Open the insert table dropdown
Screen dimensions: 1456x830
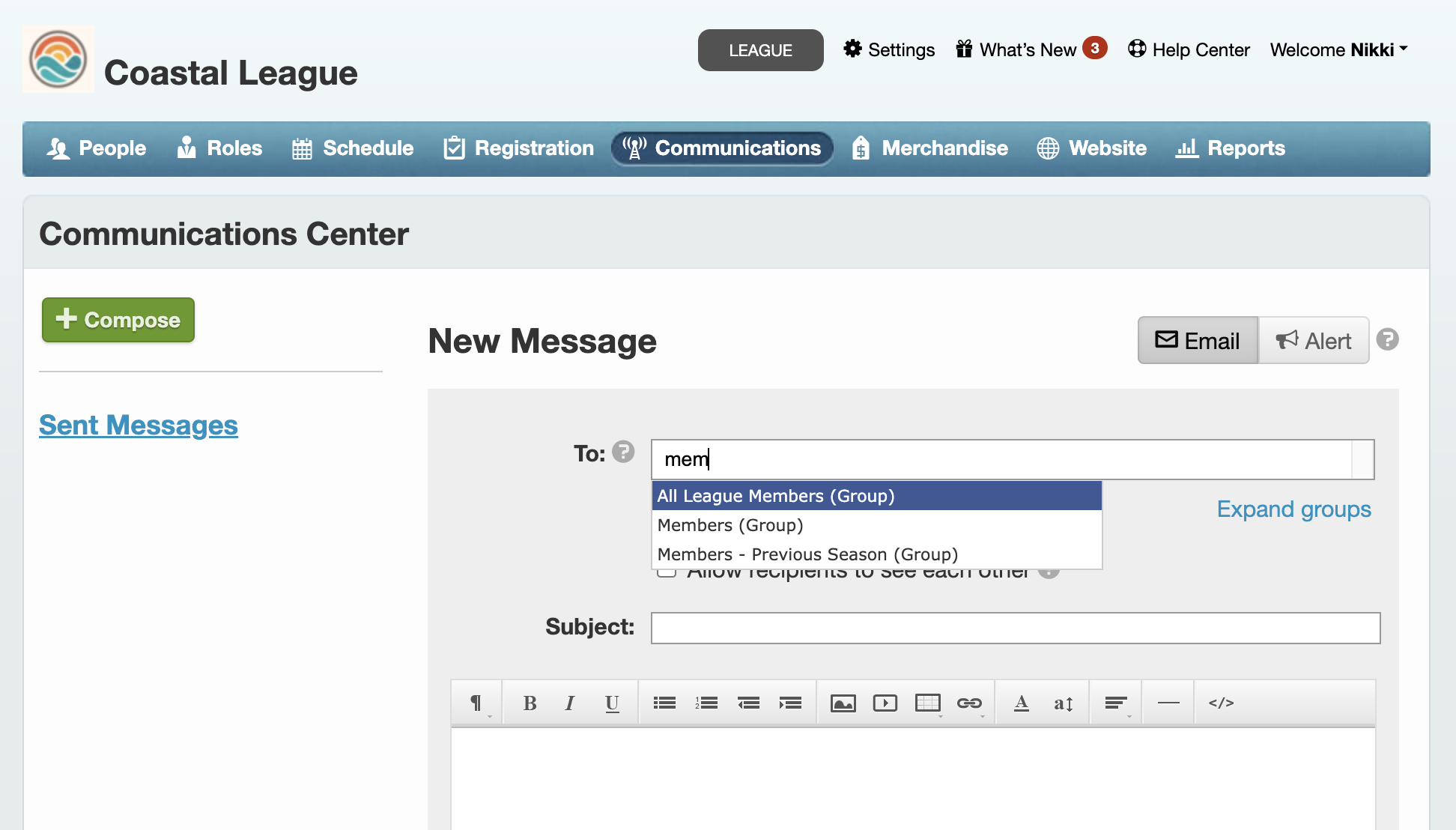coord(928,703)
